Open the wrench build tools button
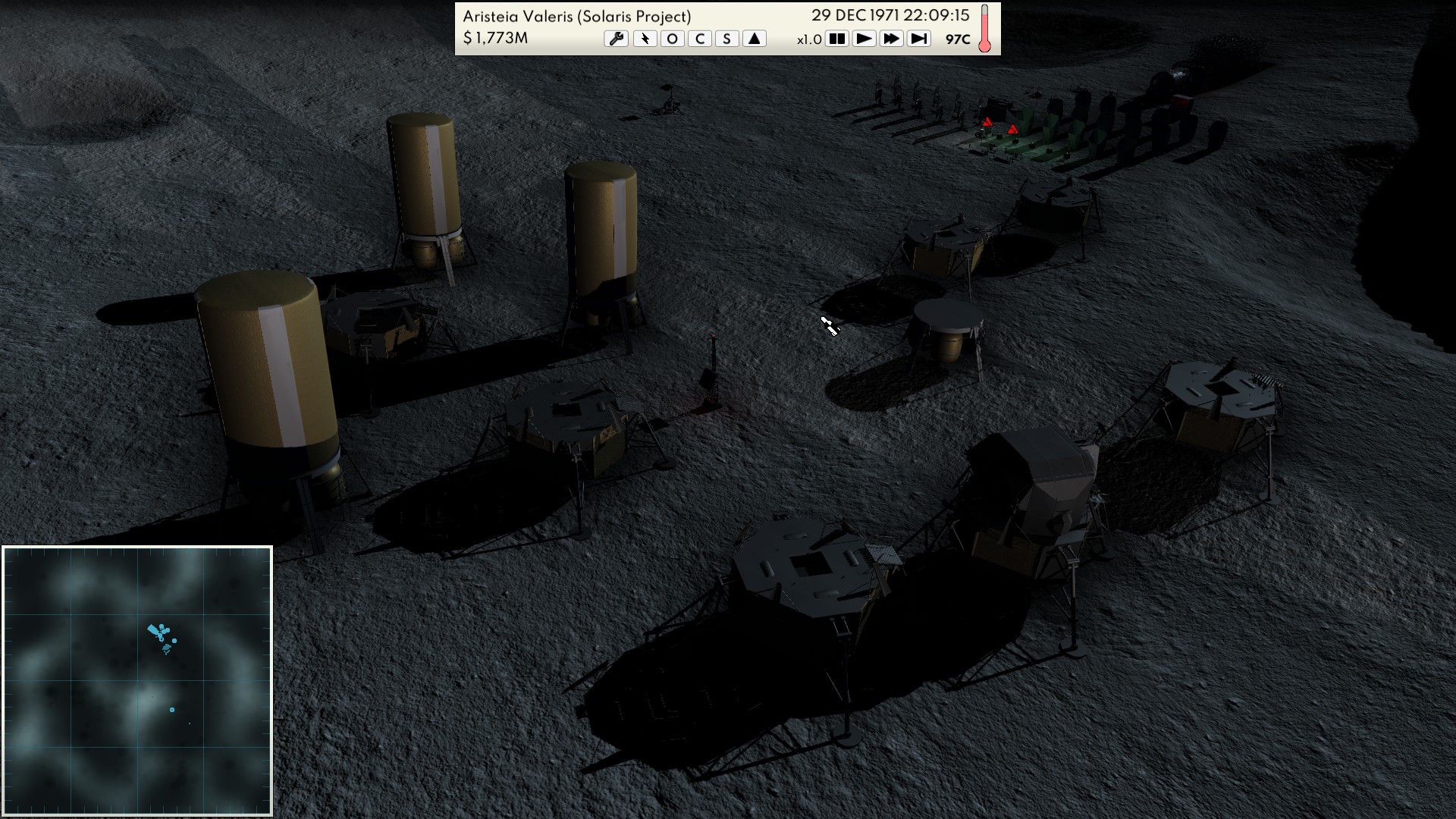Screen dimensions: 1456x819 (616, 39)
